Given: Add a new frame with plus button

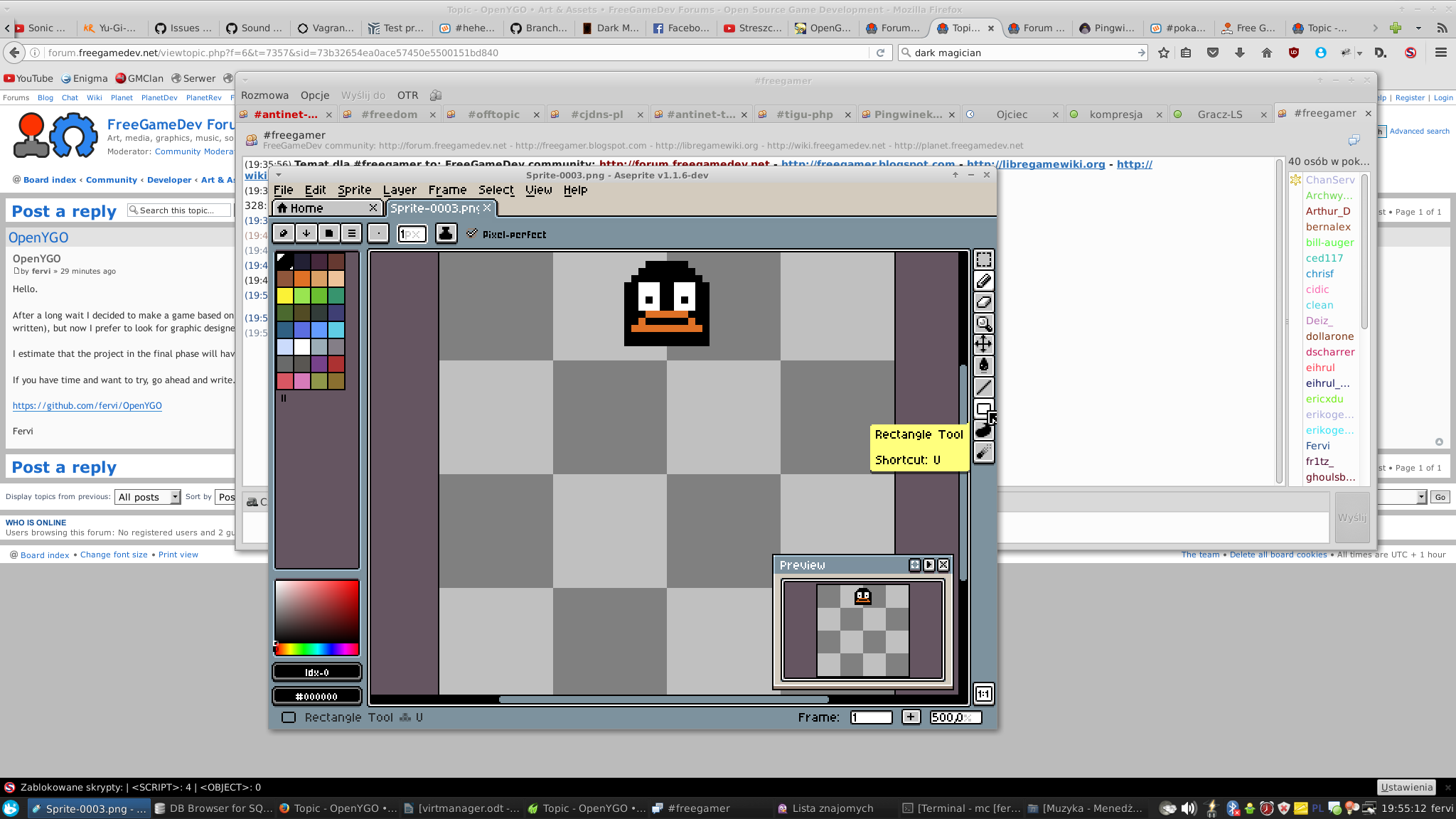Looking at the screenshot, I should pos(911,717).
